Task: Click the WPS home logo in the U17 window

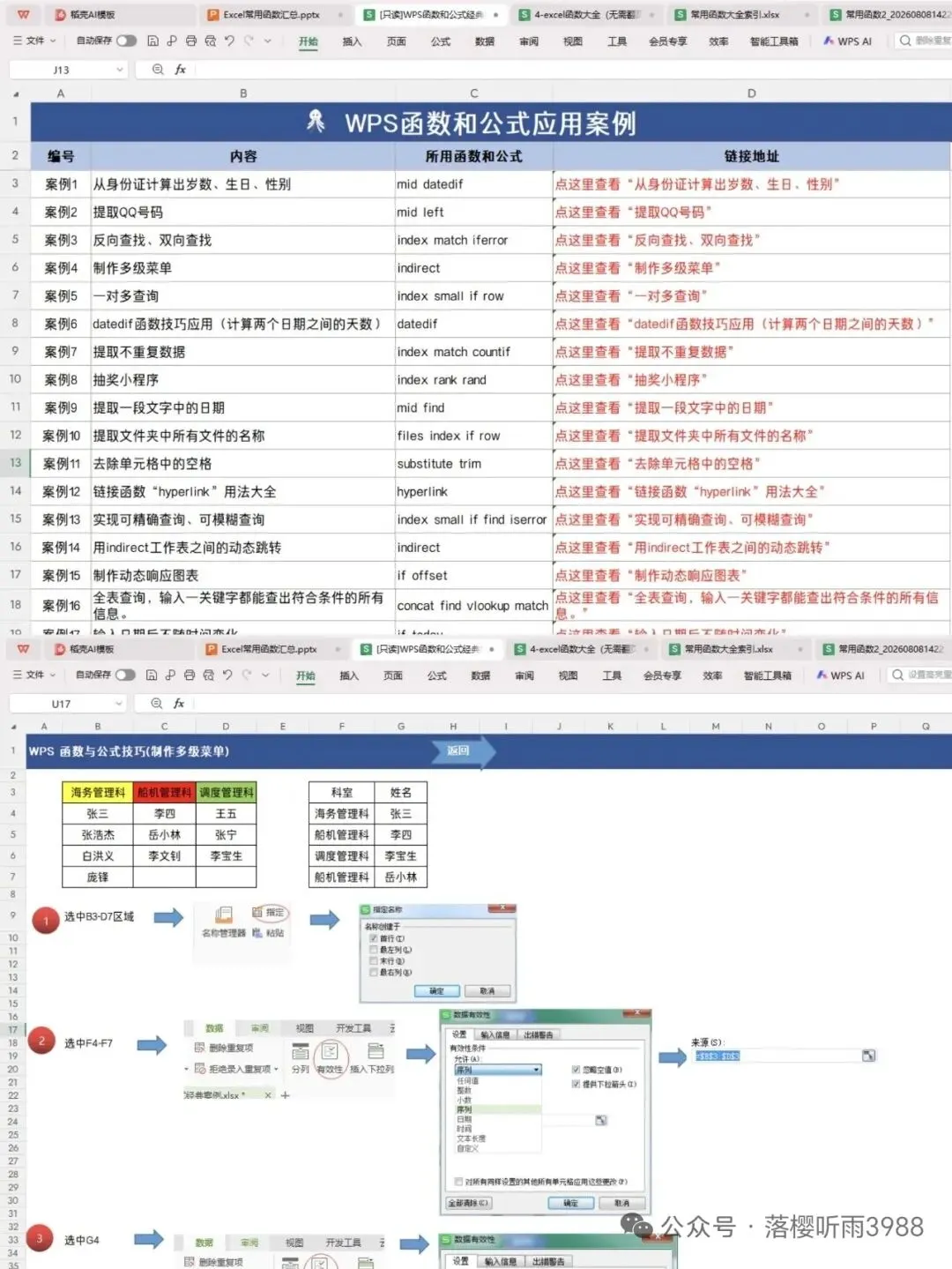Action: (x=24, y=649)
